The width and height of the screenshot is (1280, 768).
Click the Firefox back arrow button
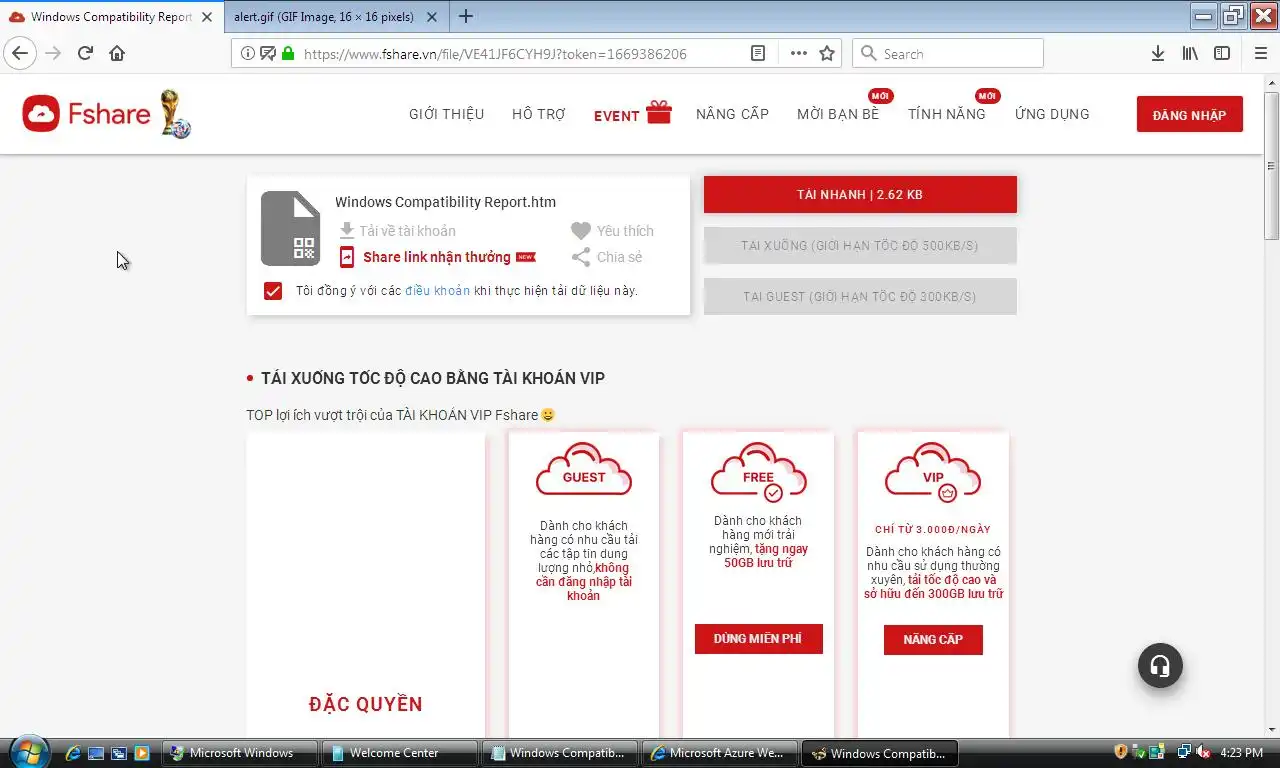click(x=20, y=54)
